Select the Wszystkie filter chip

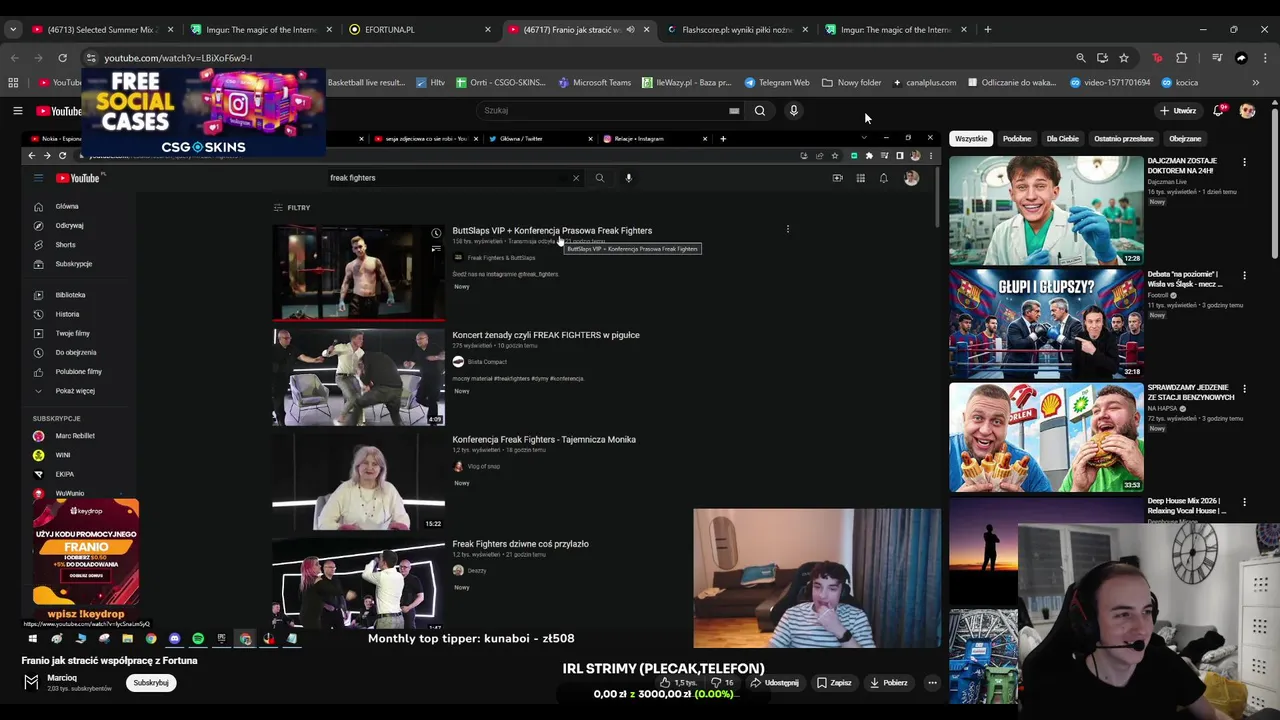971,139
